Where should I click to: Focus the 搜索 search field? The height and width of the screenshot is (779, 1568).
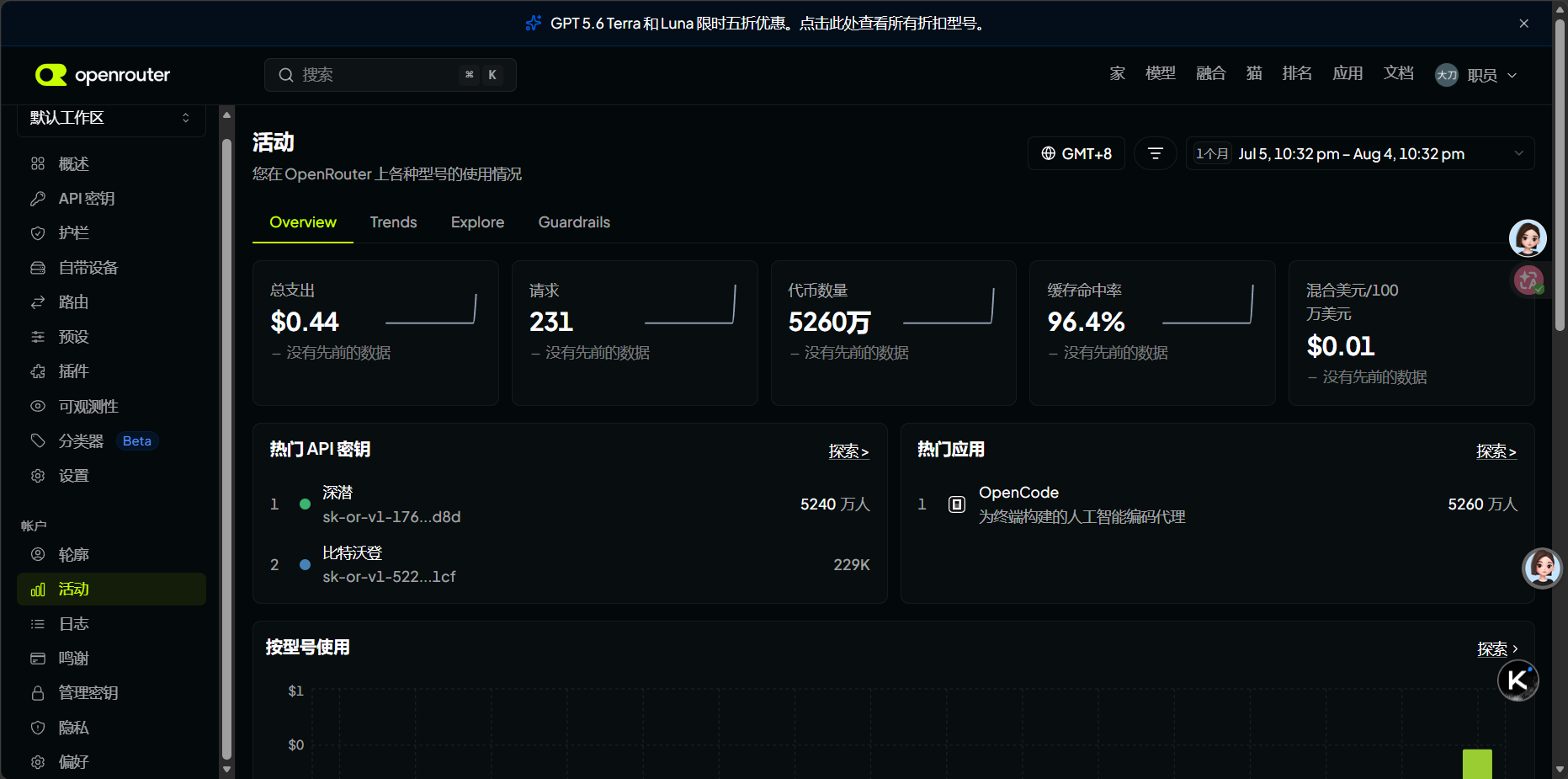point(391,75)
